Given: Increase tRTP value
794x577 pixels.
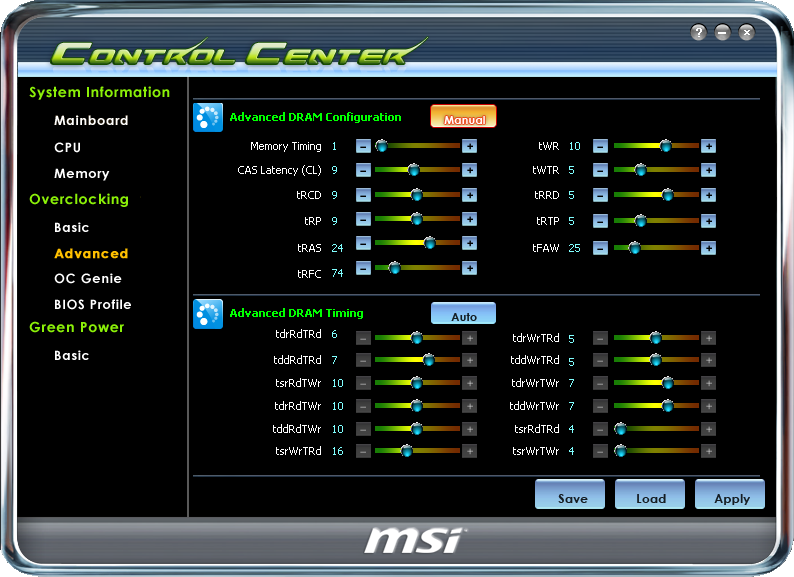Looking at the screenshot, I should (x=708, y=221).
